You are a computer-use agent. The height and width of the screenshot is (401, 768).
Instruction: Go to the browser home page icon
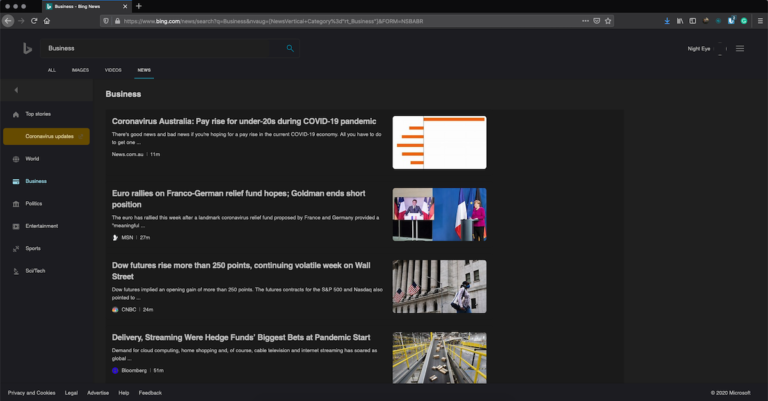(x=47, y=21)
